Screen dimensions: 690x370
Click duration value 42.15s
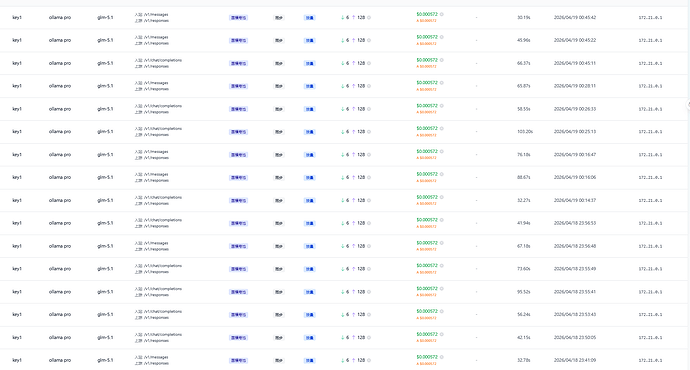pyautogui.click(x=524, y=338)
